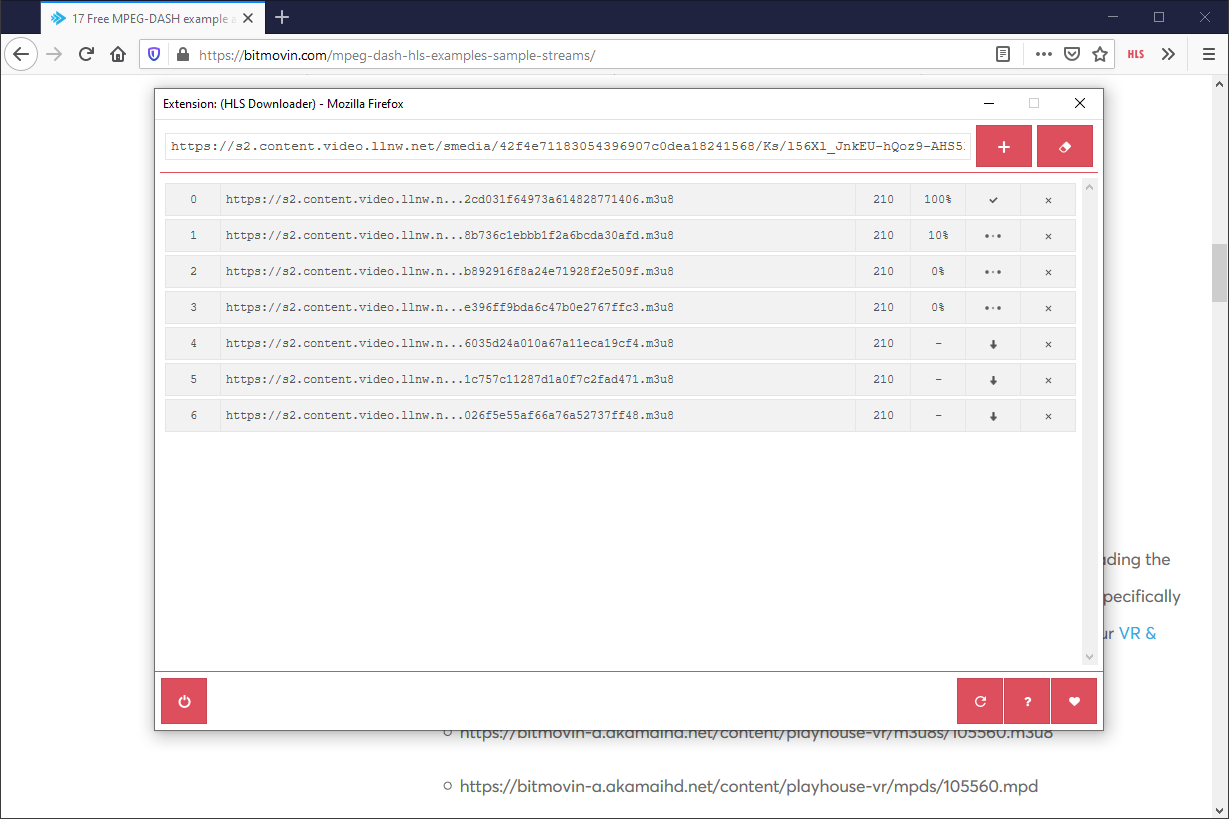Screen dimensions: 1229x819
Task: Save page to Pocket
Action: 1071,55
